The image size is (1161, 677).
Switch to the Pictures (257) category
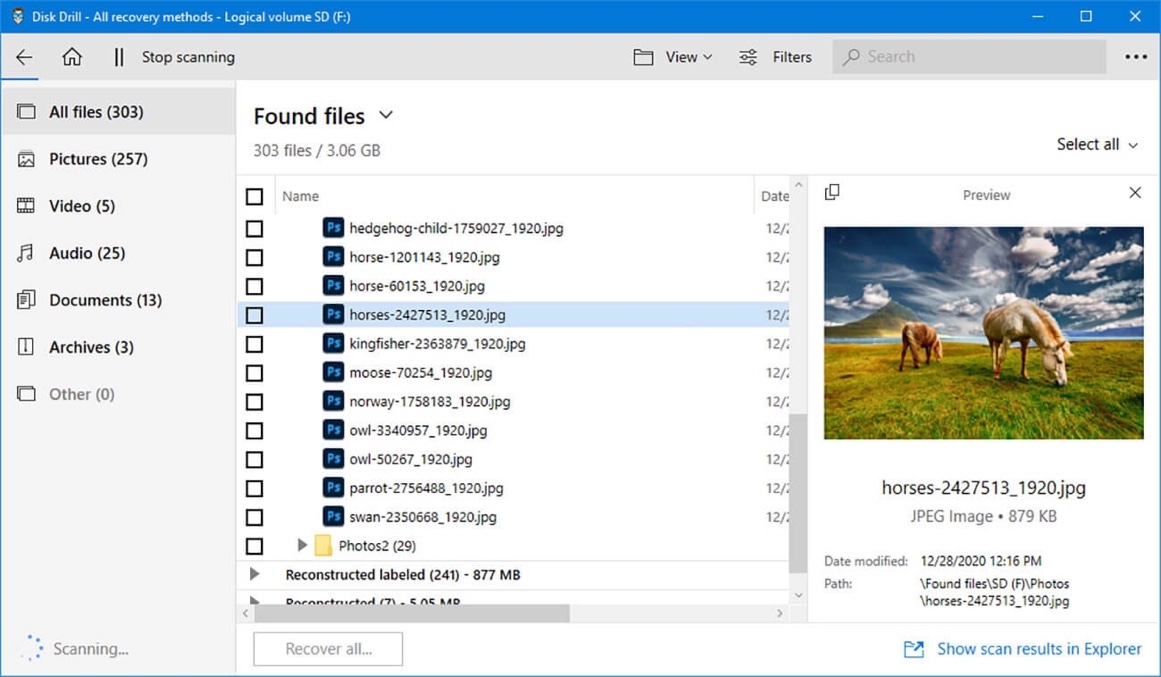(98, 159)
